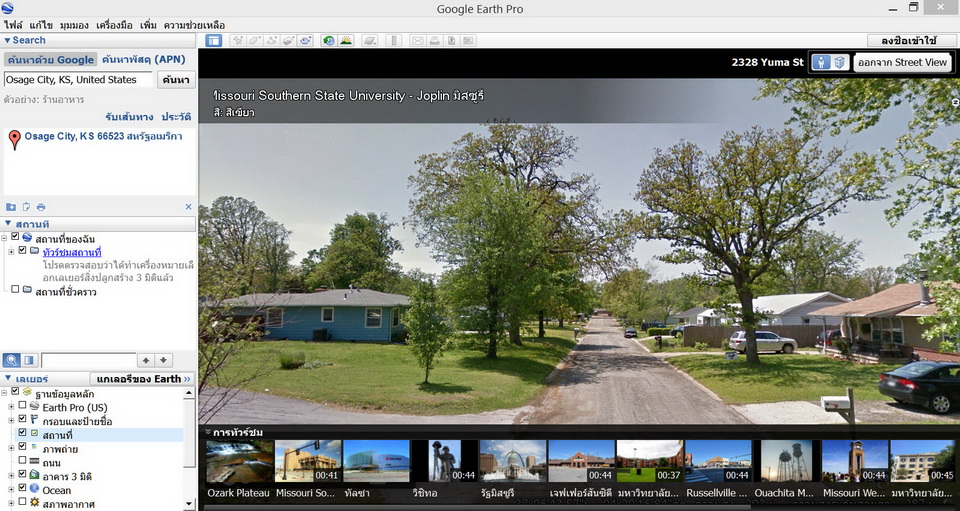The width and height of the screenshot is (960, 511).
Task: Disable Ocean layer checkbox
Action: 22,488
